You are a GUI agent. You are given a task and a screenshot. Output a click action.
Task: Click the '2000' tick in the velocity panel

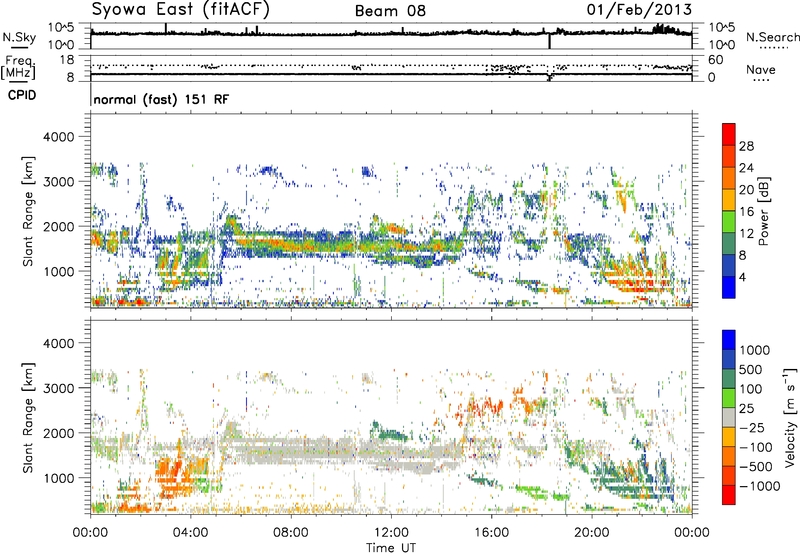click(58, 433)
